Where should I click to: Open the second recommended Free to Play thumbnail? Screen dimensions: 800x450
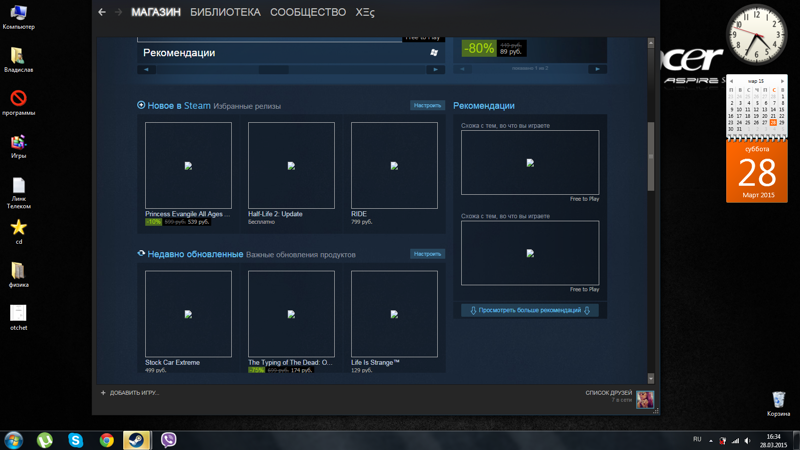pos(530,253)
